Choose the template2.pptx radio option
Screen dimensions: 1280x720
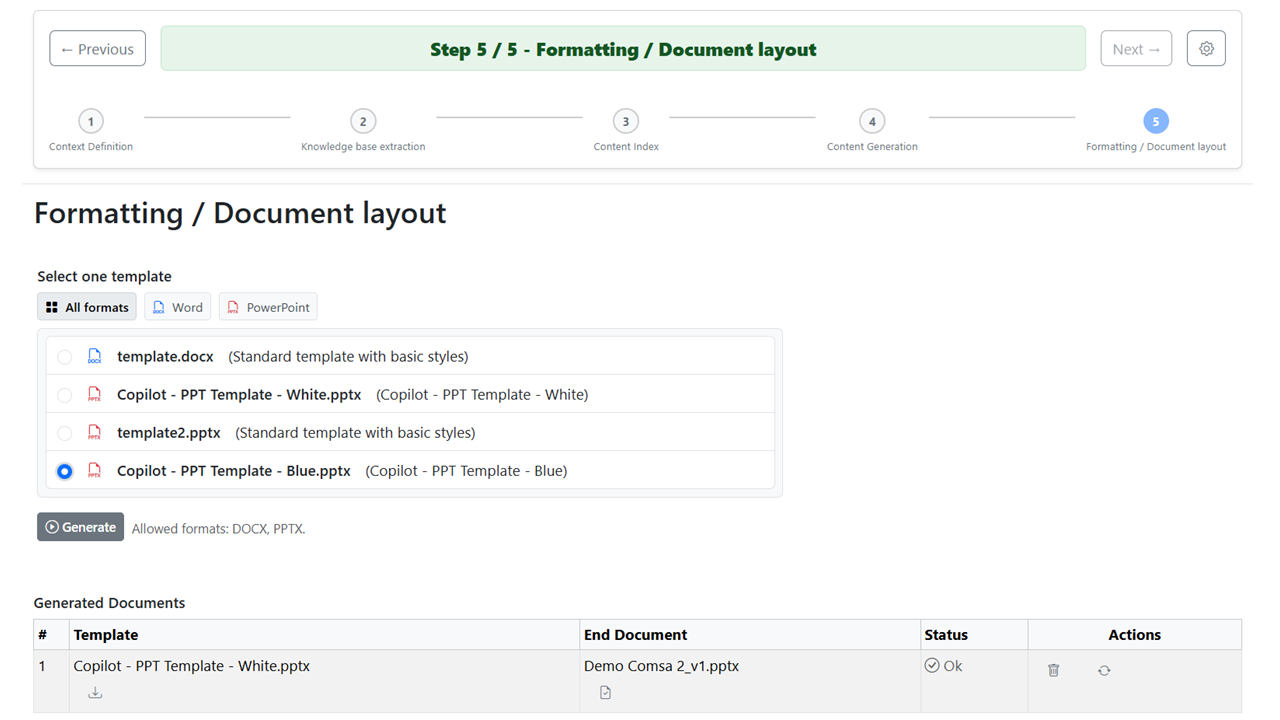pos(64,433)
